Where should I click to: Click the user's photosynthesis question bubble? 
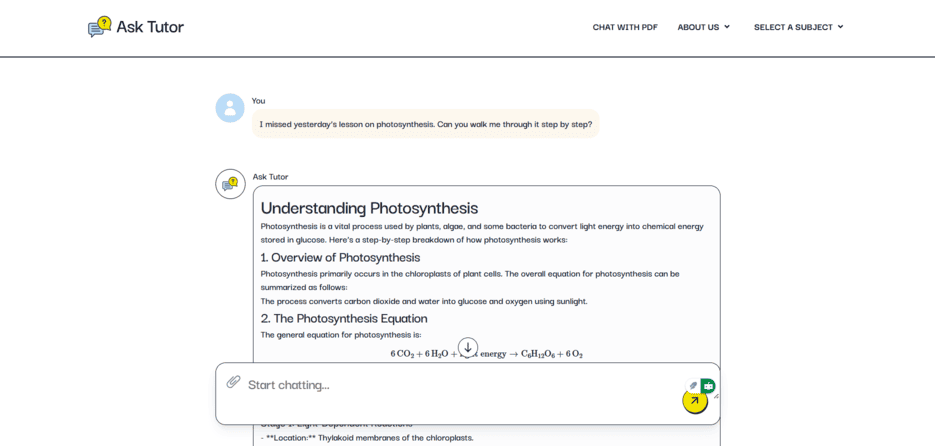425,124
